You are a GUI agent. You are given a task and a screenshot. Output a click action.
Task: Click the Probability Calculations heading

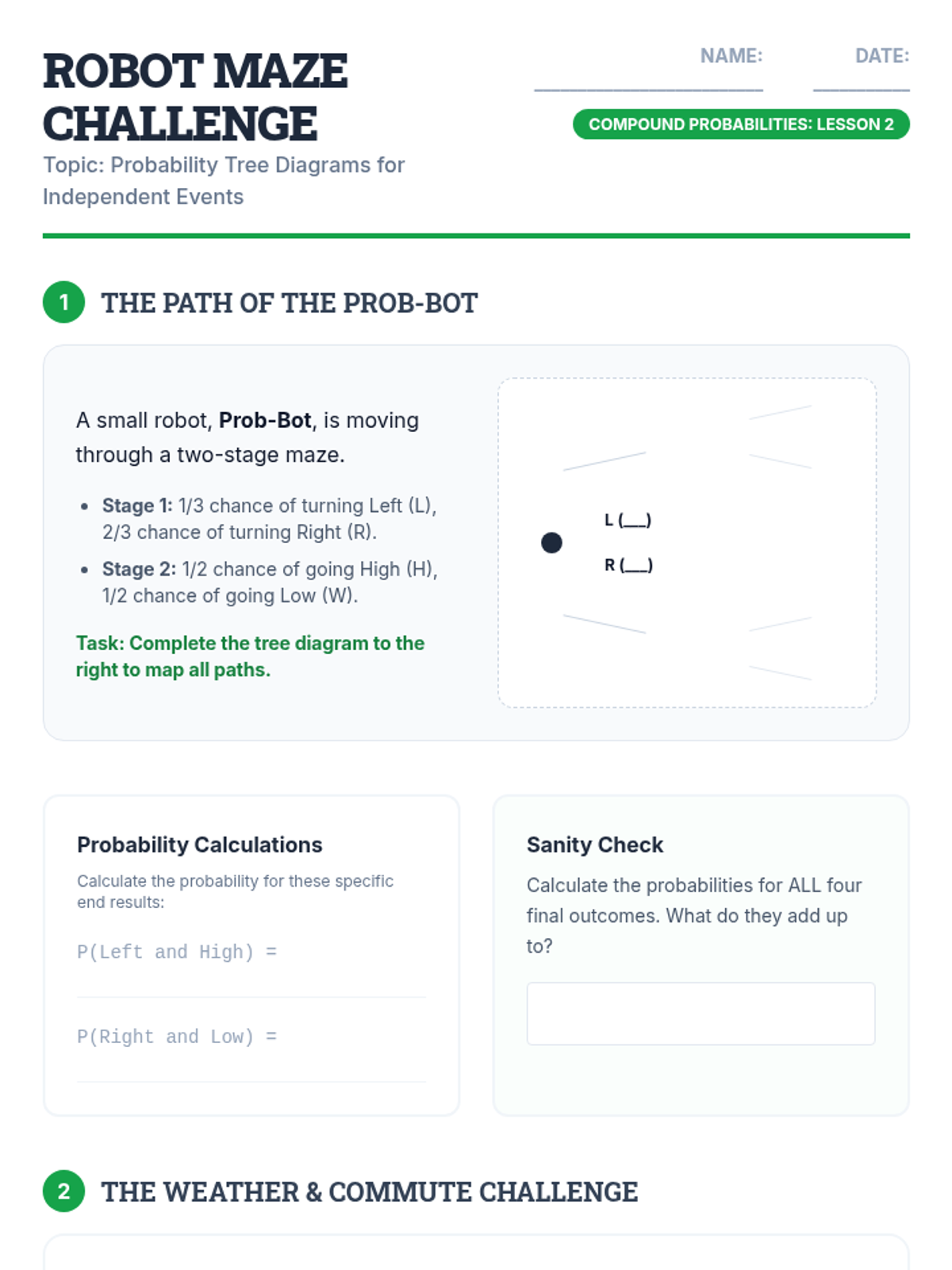pos(200,845)
